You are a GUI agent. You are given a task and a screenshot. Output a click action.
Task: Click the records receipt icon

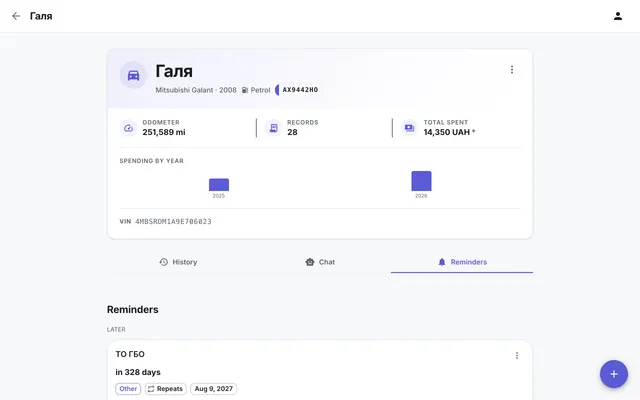273,128
